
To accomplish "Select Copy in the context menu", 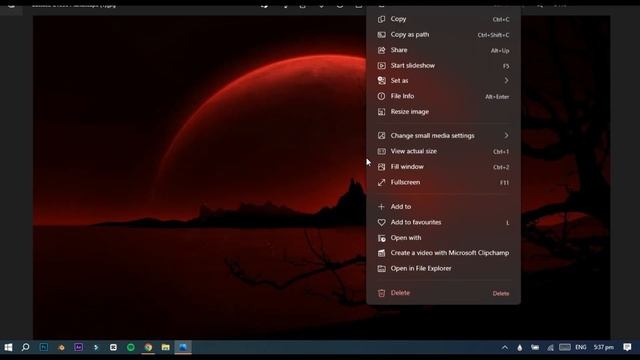I will [443, 19].
